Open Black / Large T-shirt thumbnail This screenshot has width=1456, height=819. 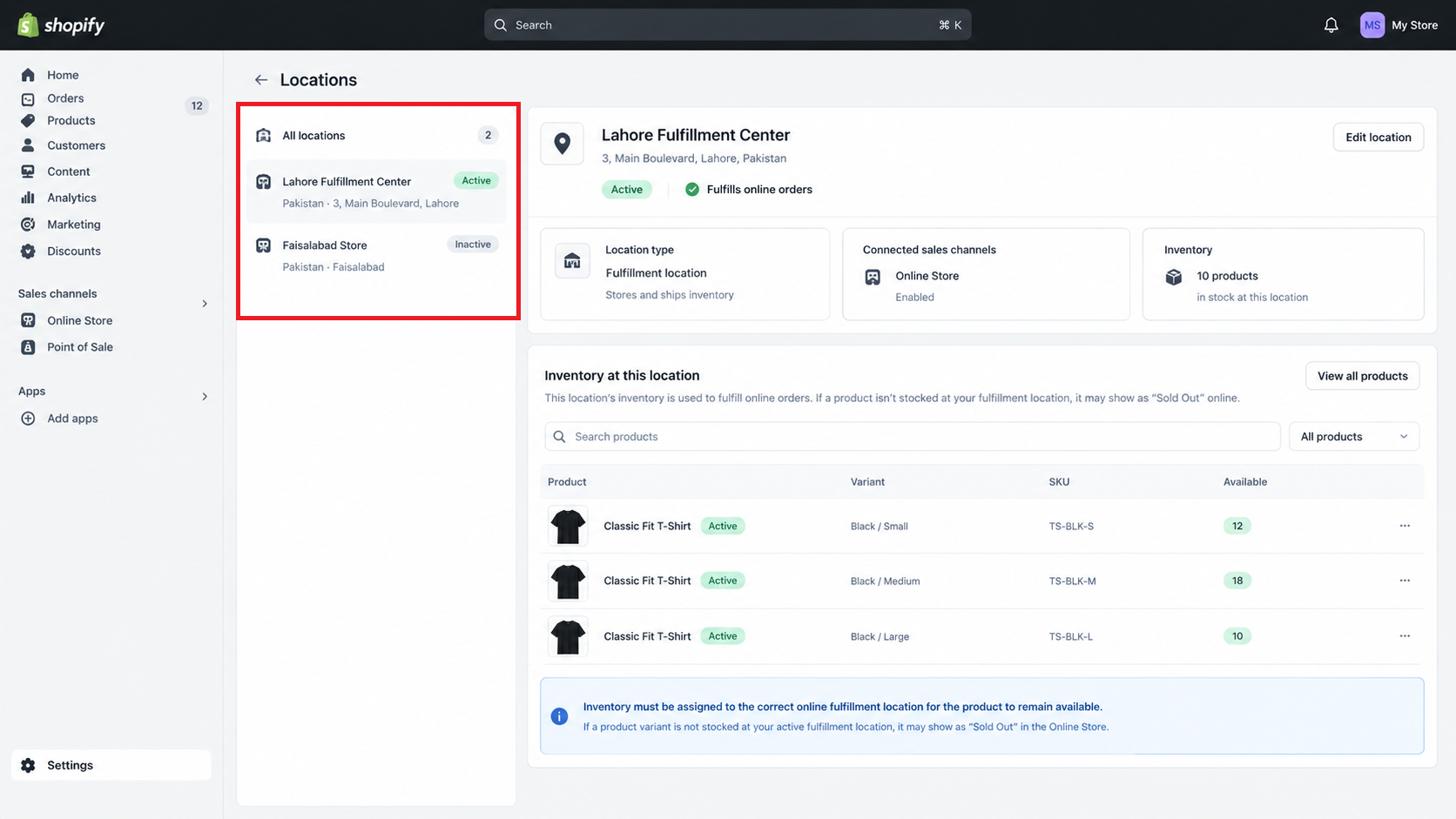568,636
